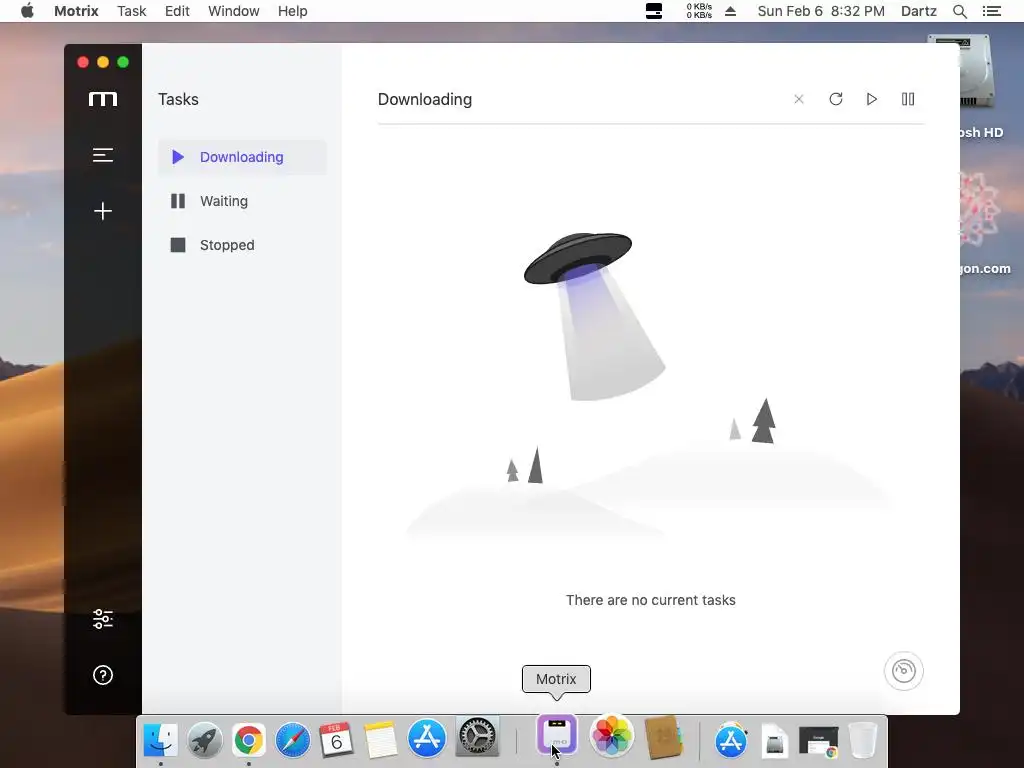Click the Motrix logo in sidebar
The height and width of the screenshot is (768, 1024).
(x=103, y=99)
